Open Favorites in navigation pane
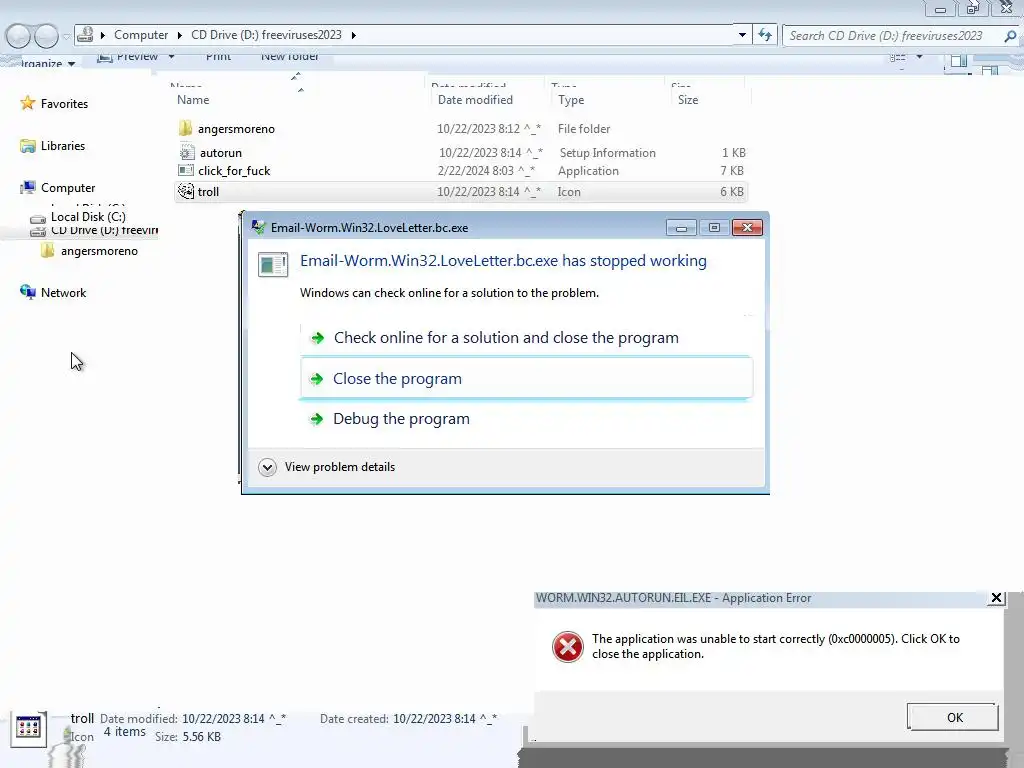Image resolution: width=1024 pixels, height=768 pixels. [64, 104]
